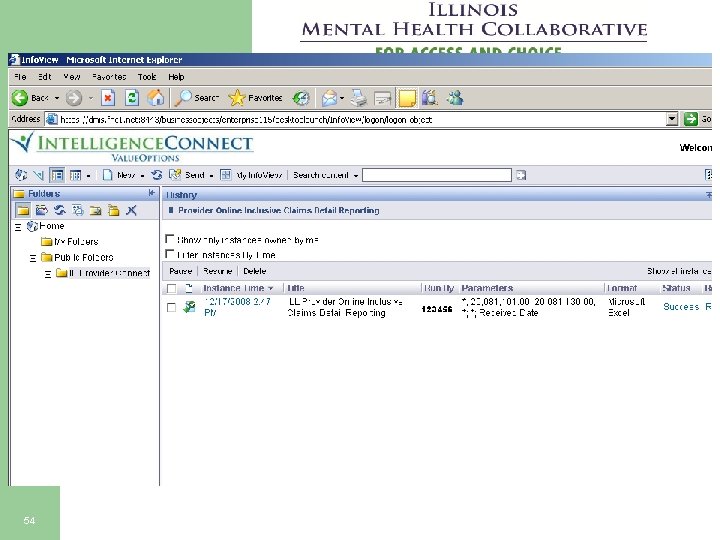This screenshot has height=540, width=720.
Task: Open the Address bar dropdown arrow
Action: click(672, 119)
